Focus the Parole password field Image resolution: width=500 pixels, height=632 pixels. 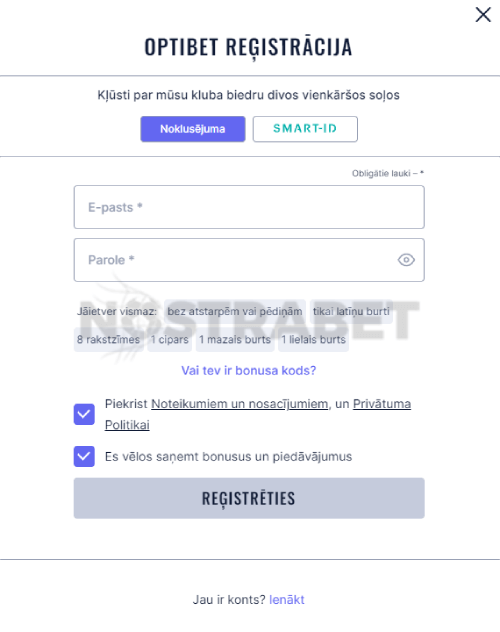click(x=249, y=260)
